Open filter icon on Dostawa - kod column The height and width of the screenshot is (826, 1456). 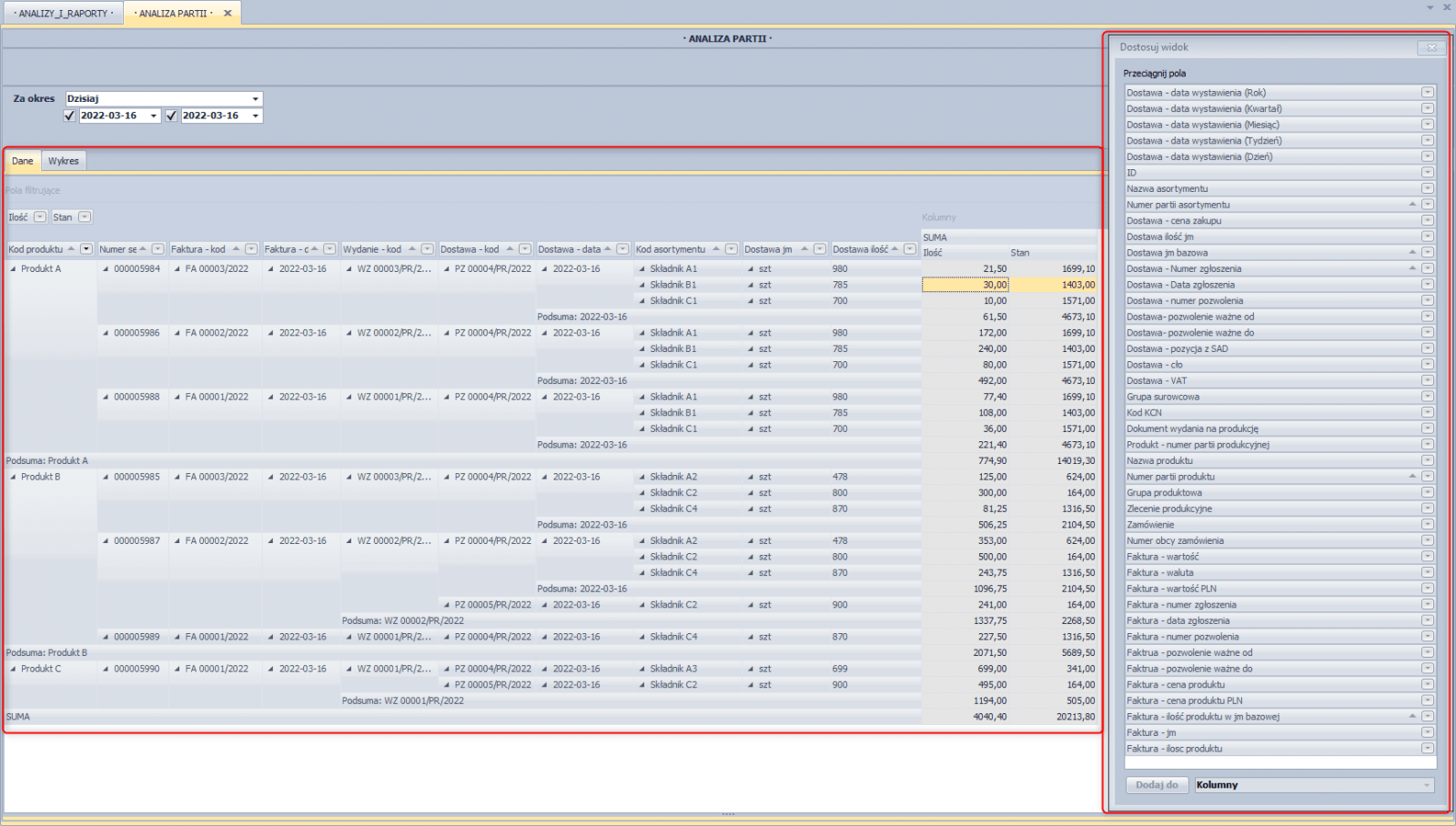pyautogui.click(x=524, y=249)
